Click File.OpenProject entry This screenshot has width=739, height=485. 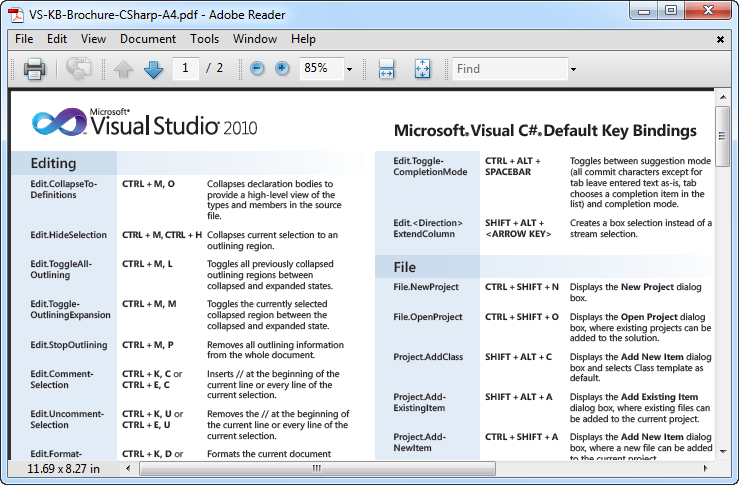point(427,317)
